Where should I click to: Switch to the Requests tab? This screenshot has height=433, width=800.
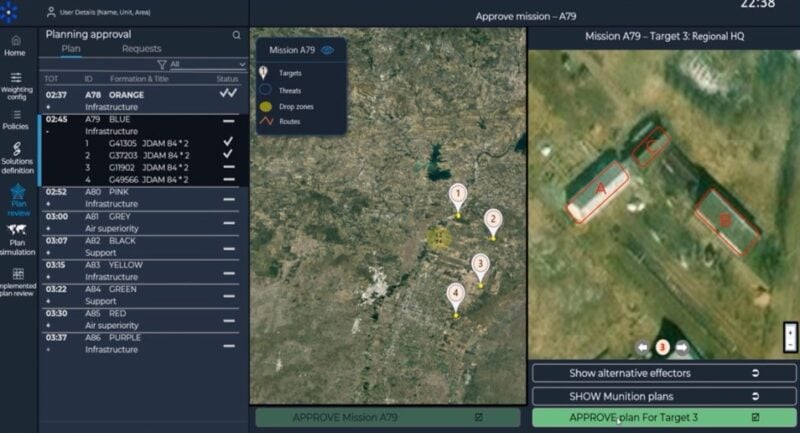[x=141, y=48]
